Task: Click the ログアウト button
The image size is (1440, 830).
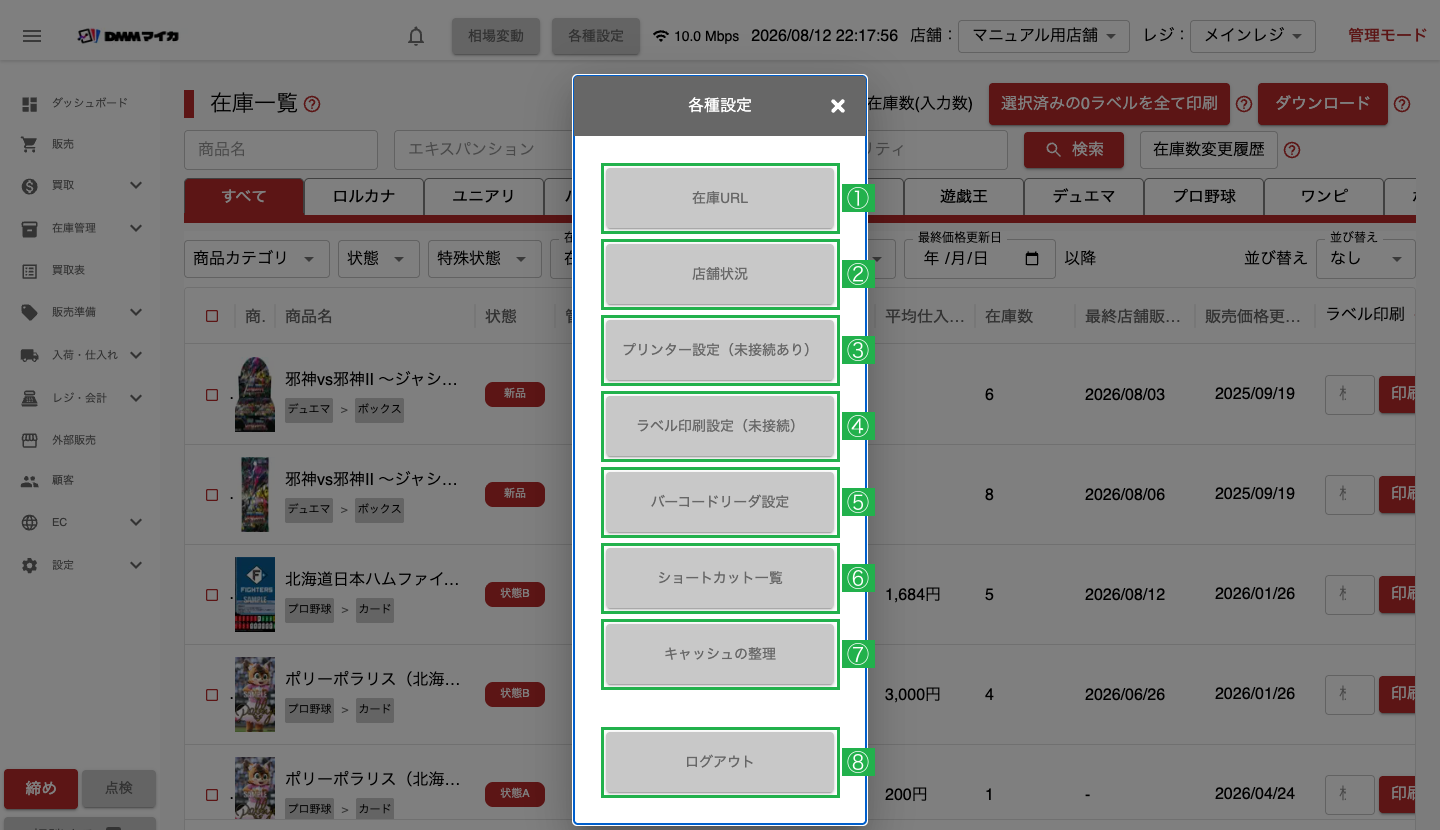Action: coord(720,762)
